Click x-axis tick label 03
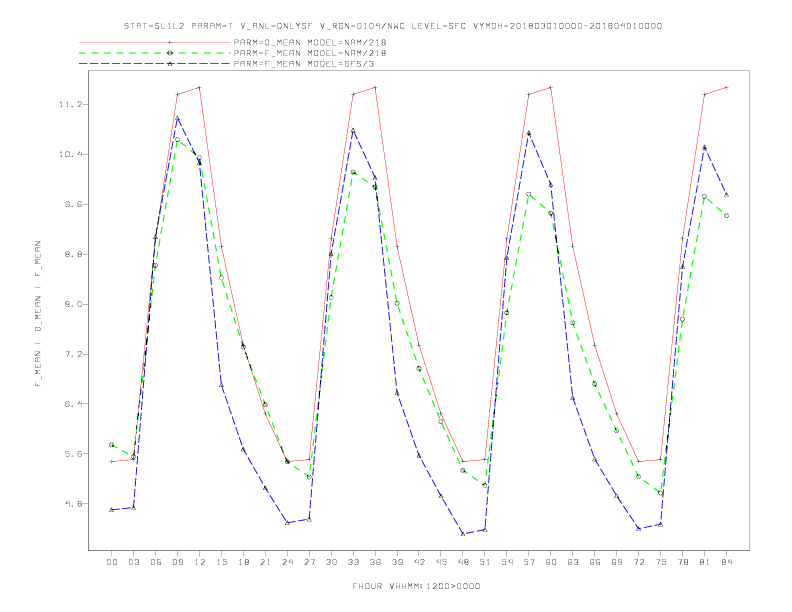792x612 pixels. tap(133, 562)
